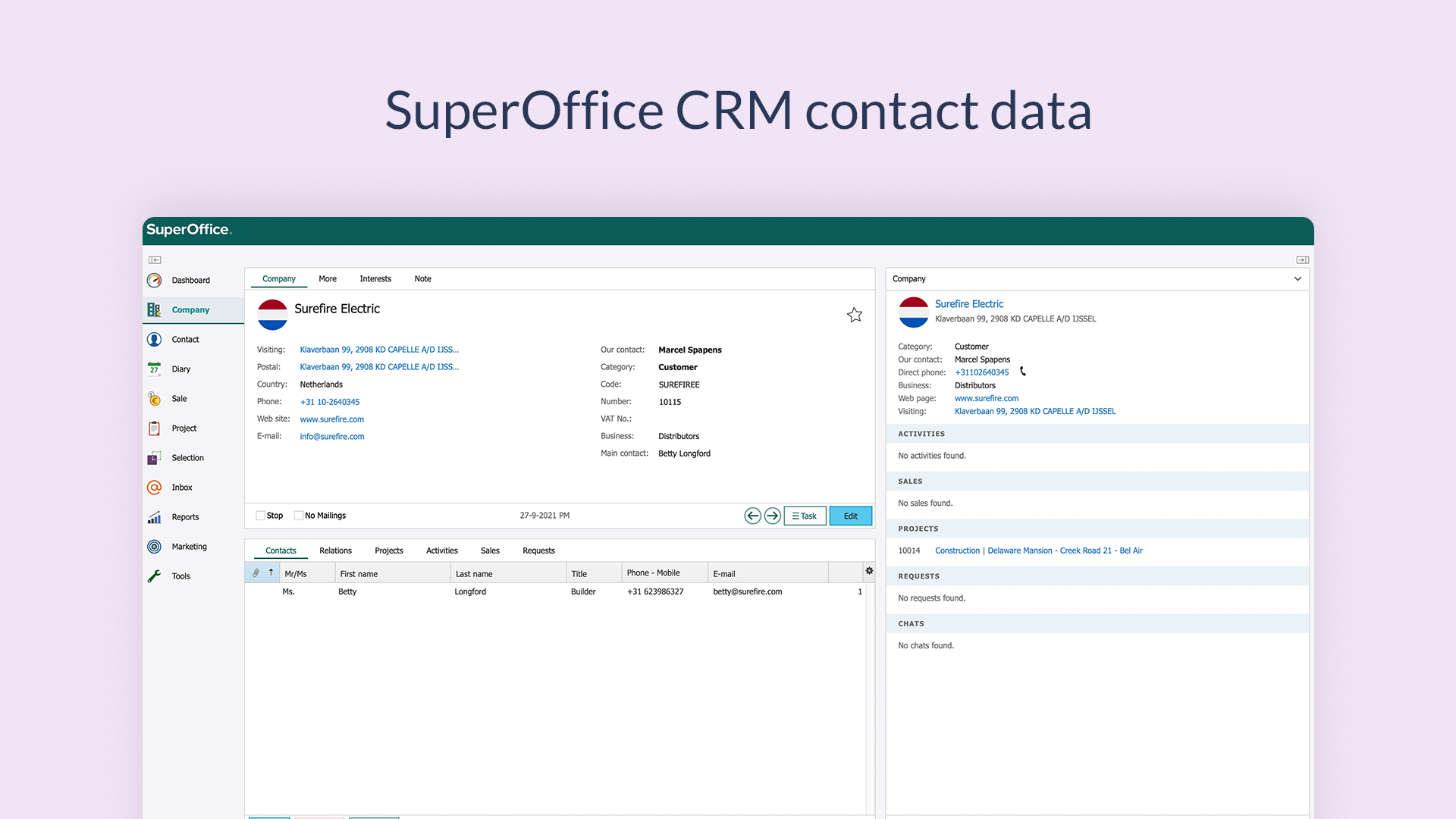The height and width of the screenshot is (819, 1456).
Task: Open web page link in preview panel
Action: pos(987,399)
